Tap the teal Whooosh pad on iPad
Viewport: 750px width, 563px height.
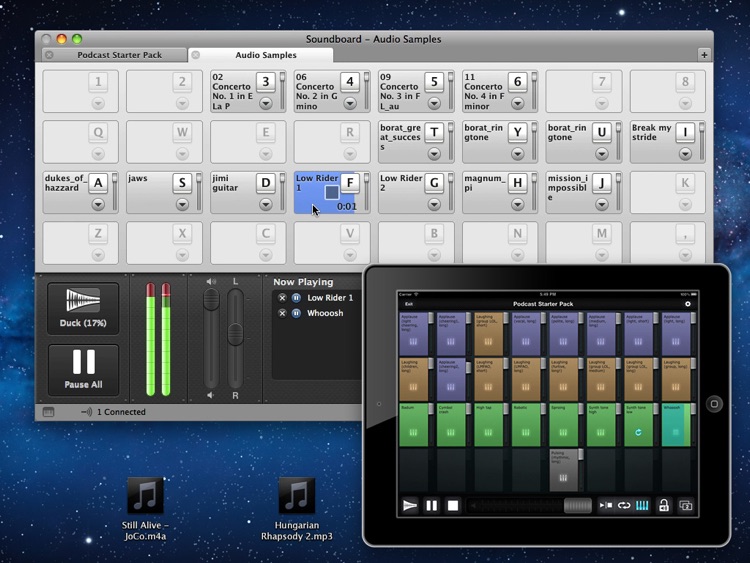(676, 425)
